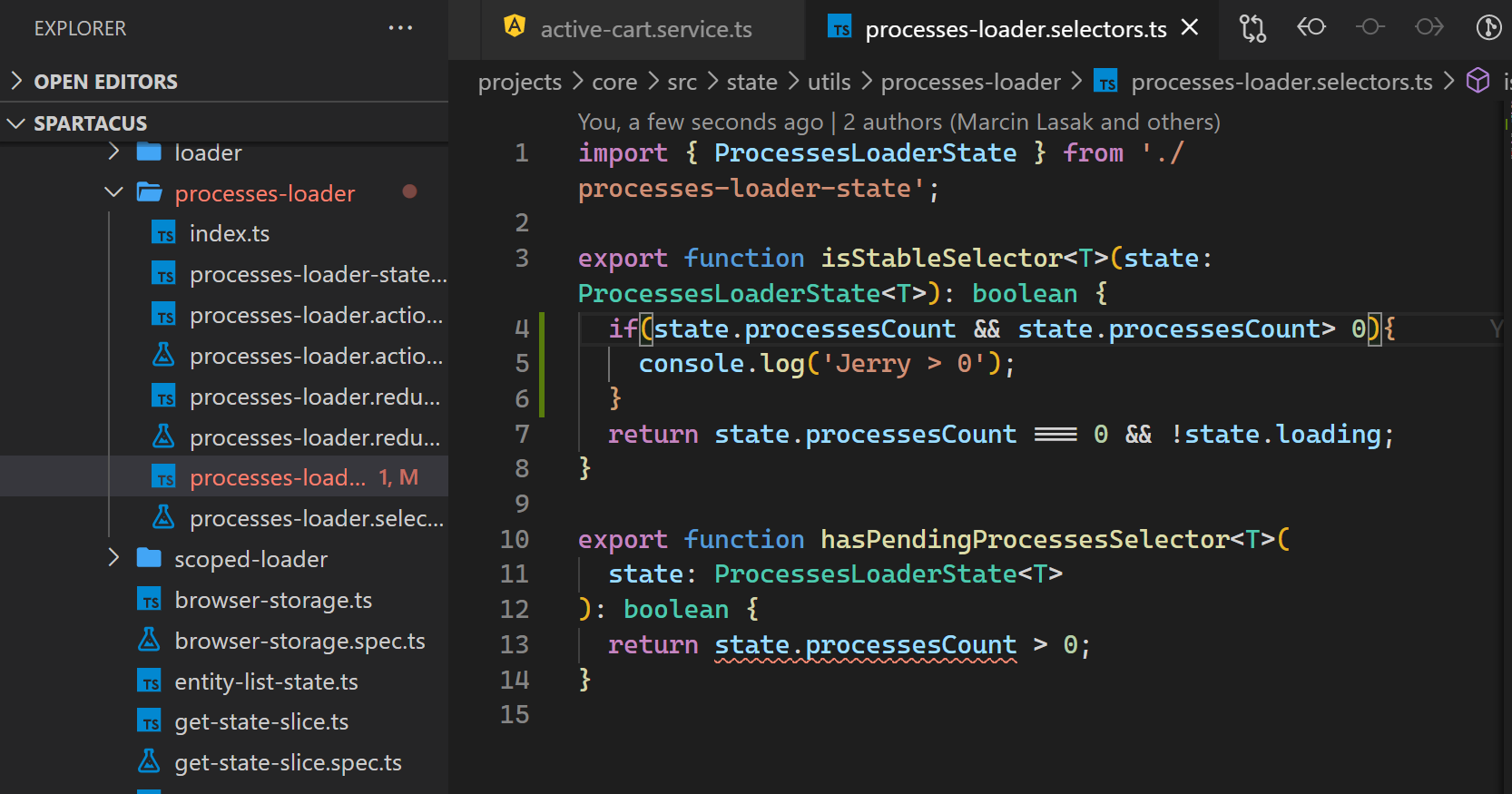Screen dimensions: 1512x794
Task: Click line number 13 in gutter
Action: pos(514,644)
